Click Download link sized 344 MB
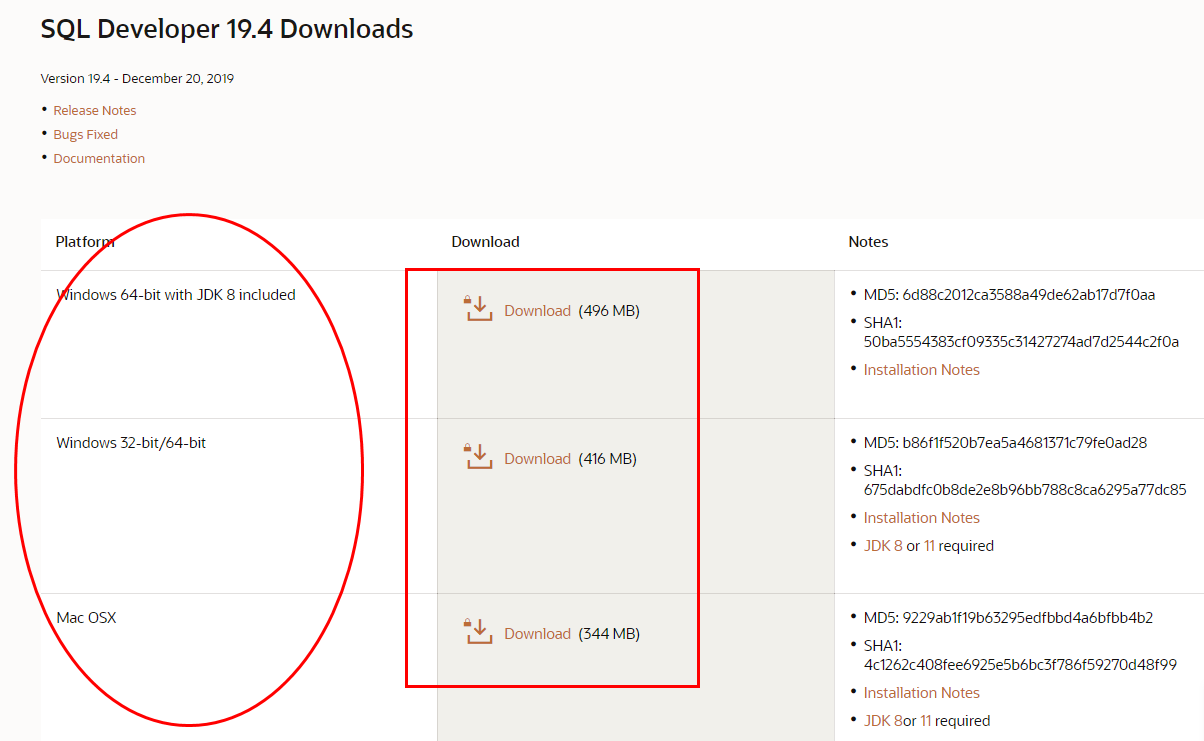This screenshot has width=1204, height=741. (x=537, y=634)
